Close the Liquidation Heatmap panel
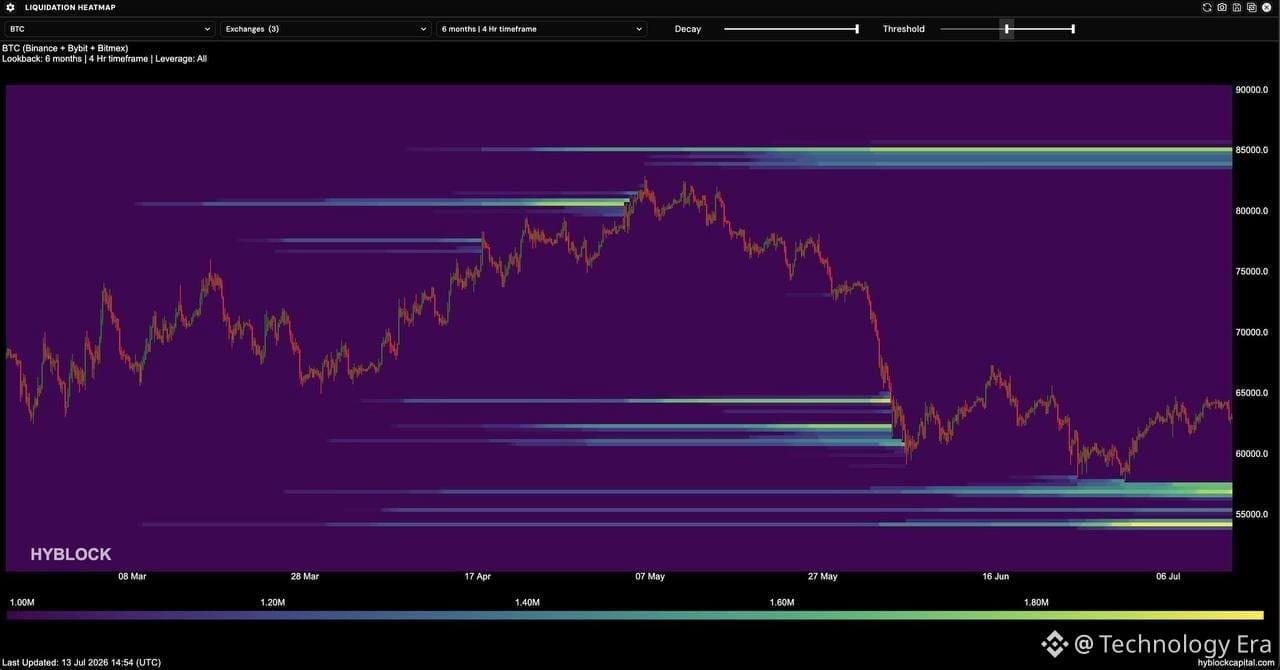This screenshot has width=1280, height=670. [1267, 8]
